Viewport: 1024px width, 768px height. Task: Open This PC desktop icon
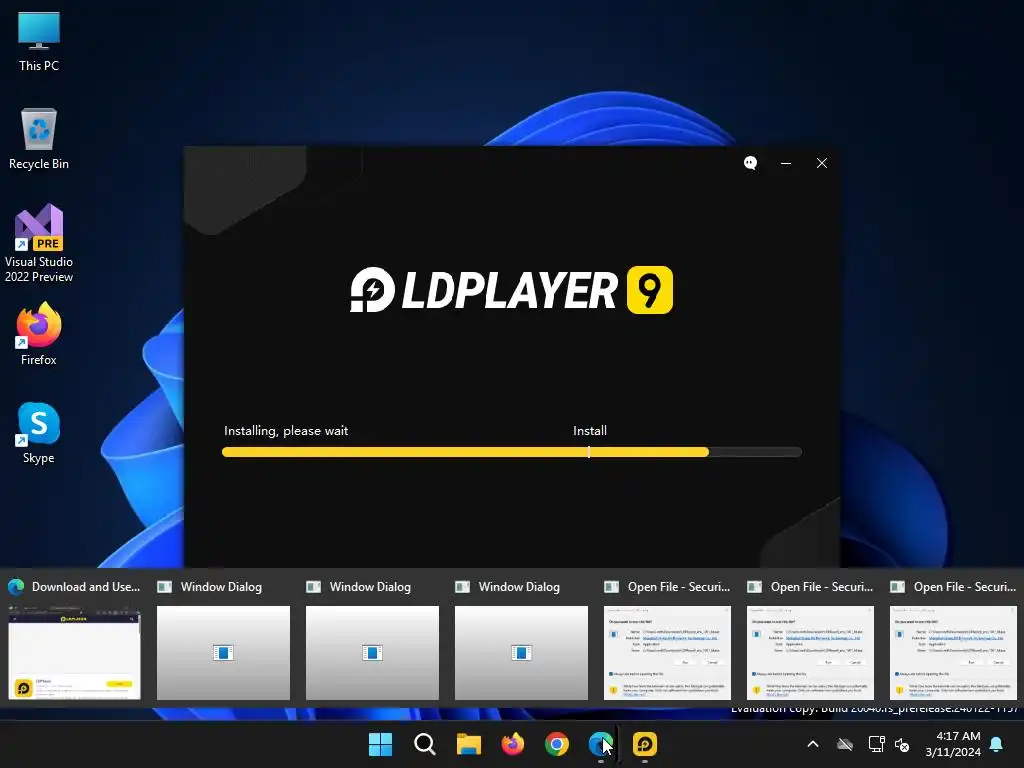[x=39, y=41]
